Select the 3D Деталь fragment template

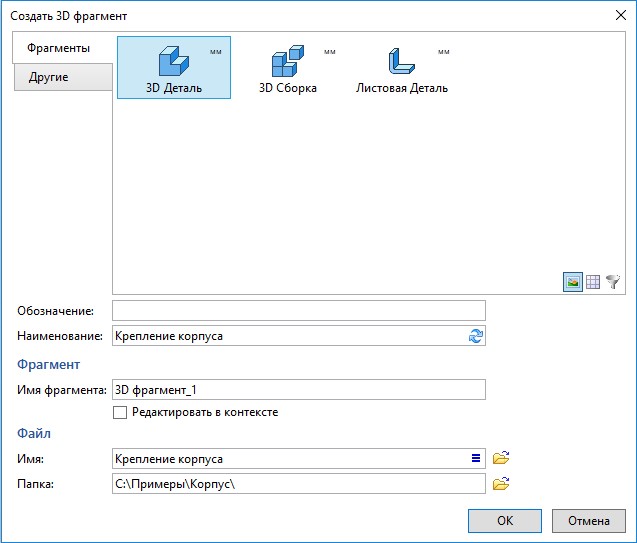(174, 67)
